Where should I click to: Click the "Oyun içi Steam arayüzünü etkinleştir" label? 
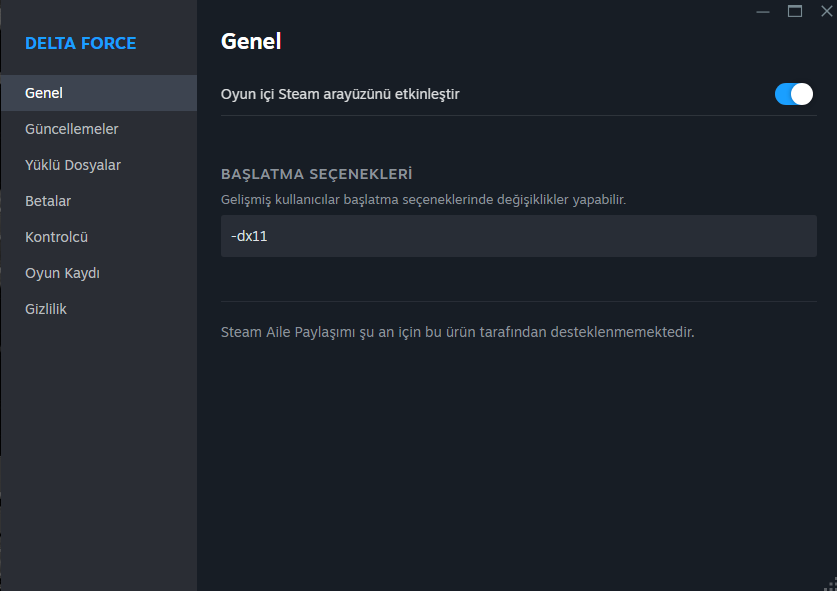(340, 94)
